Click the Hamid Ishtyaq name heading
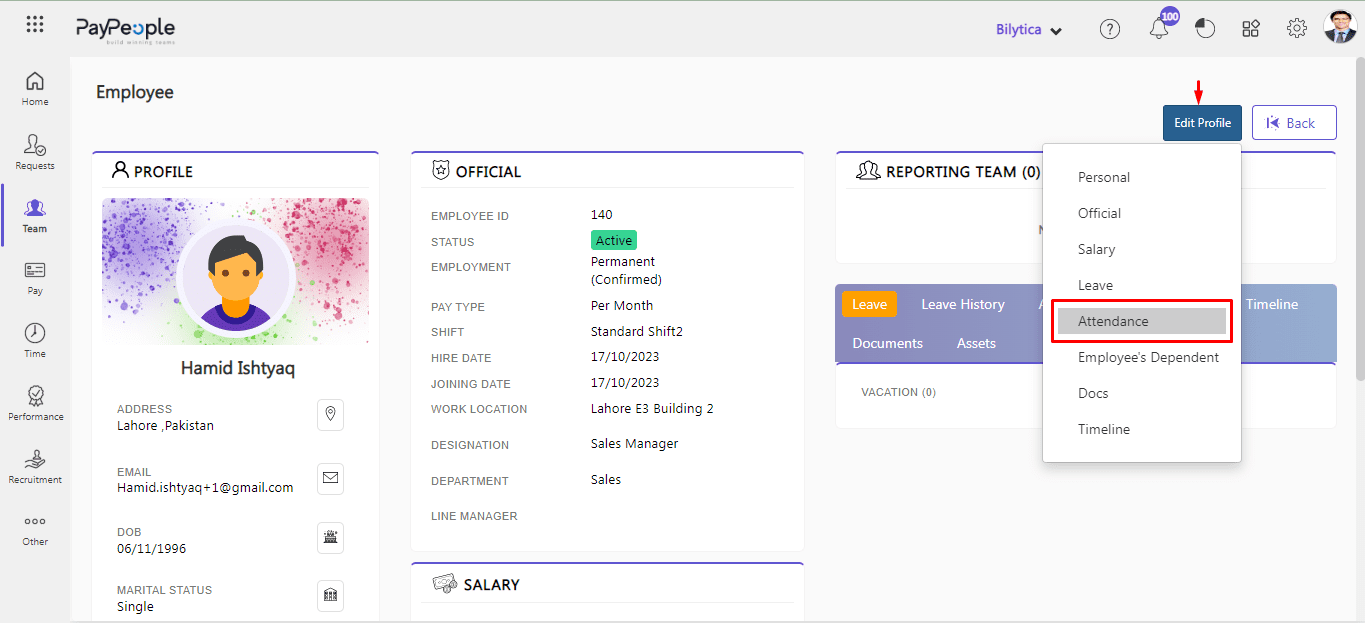 click(238, 368)
